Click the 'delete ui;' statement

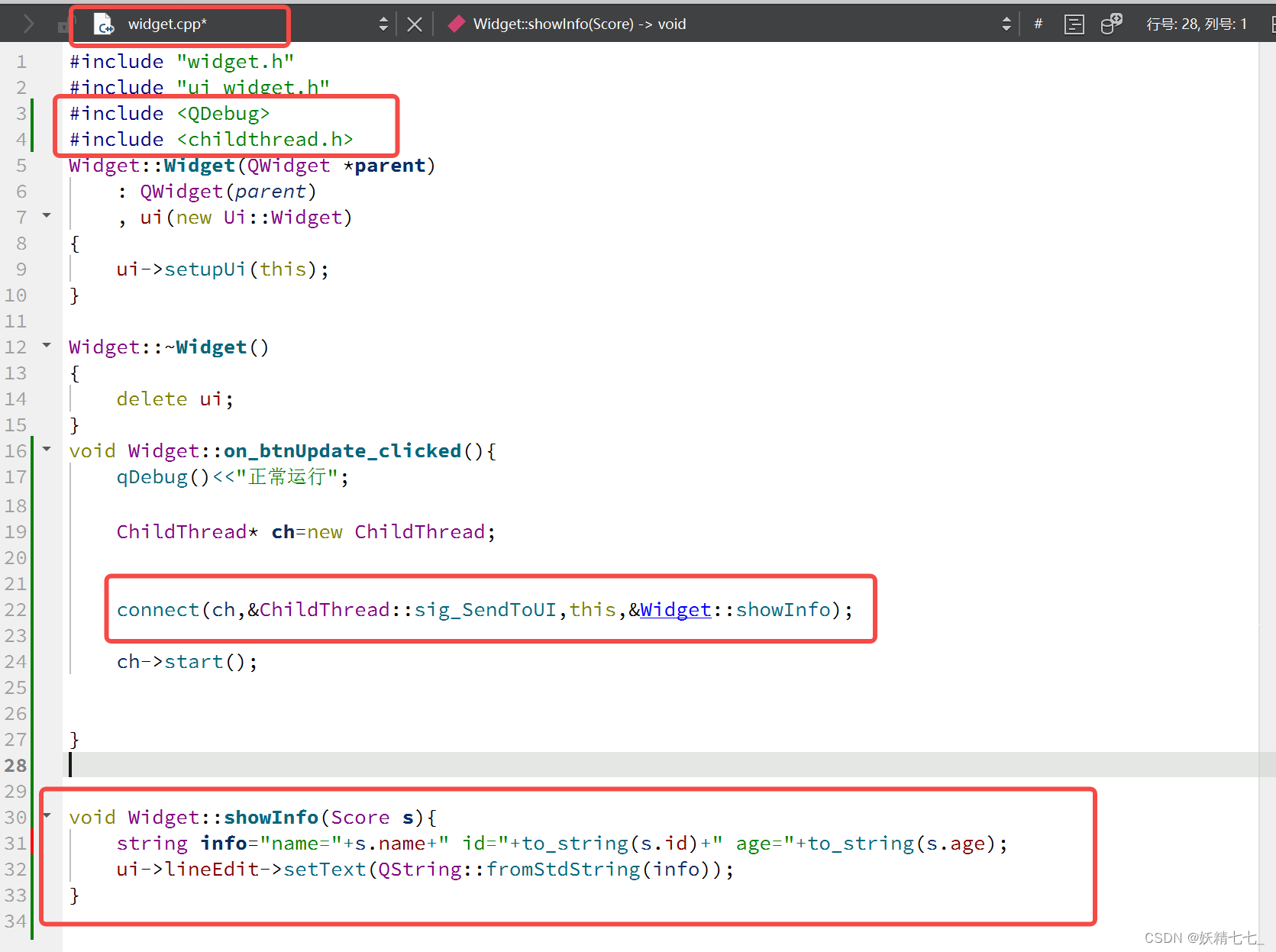pos(175,399)
